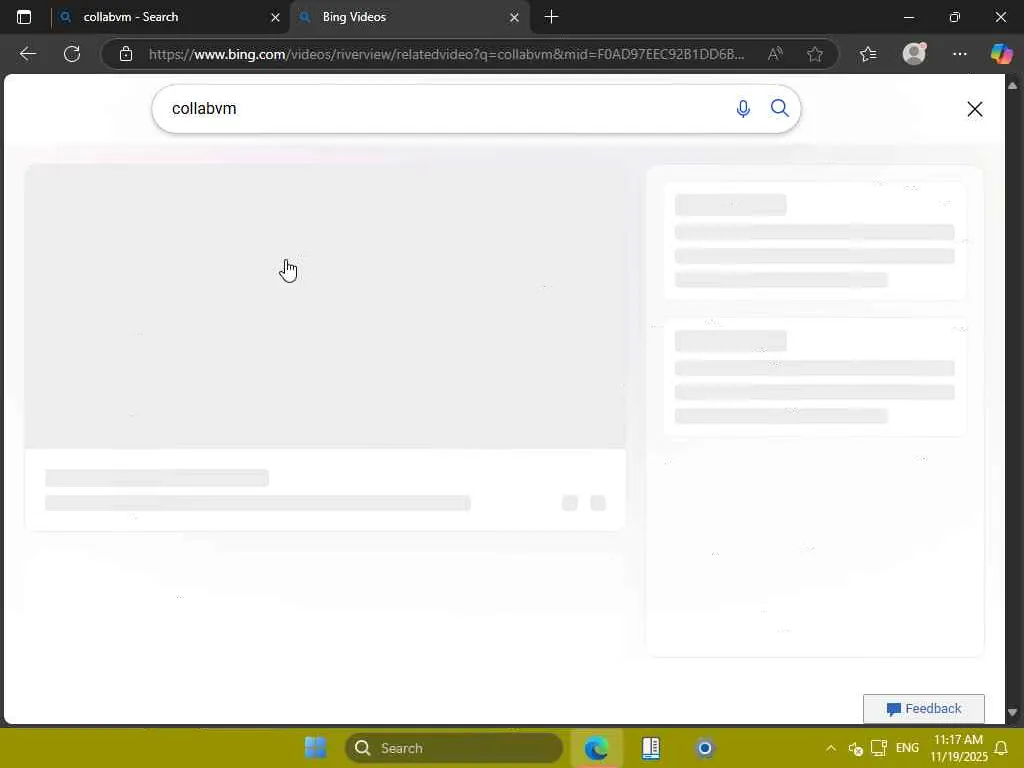This screenshot has height=768, width=1024.
Task: Add this page to favorites star
Action: coord(814,54)
